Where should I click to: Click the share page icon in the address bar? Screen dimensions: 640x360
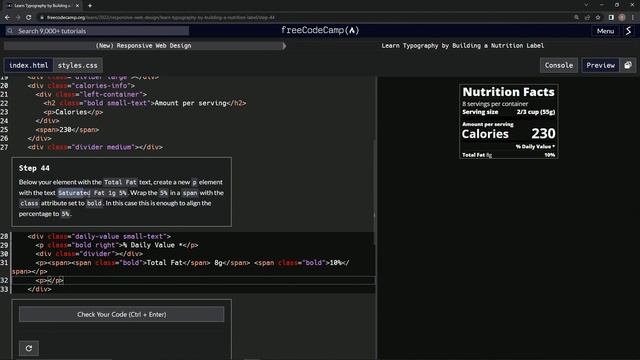tap(587, 18)
